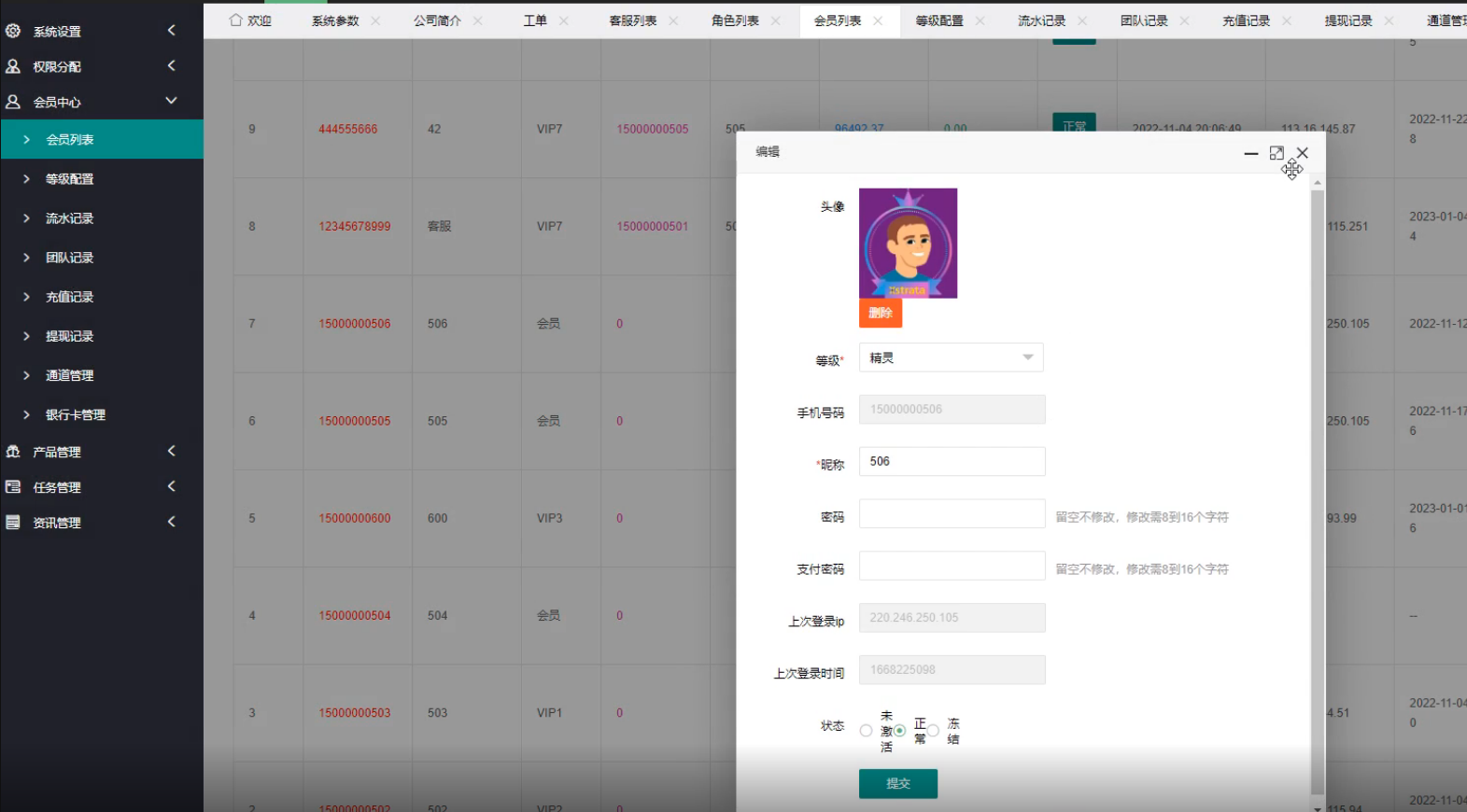Switch to the 等级配置 tab

pyautogui.click(x=938, y=21)
